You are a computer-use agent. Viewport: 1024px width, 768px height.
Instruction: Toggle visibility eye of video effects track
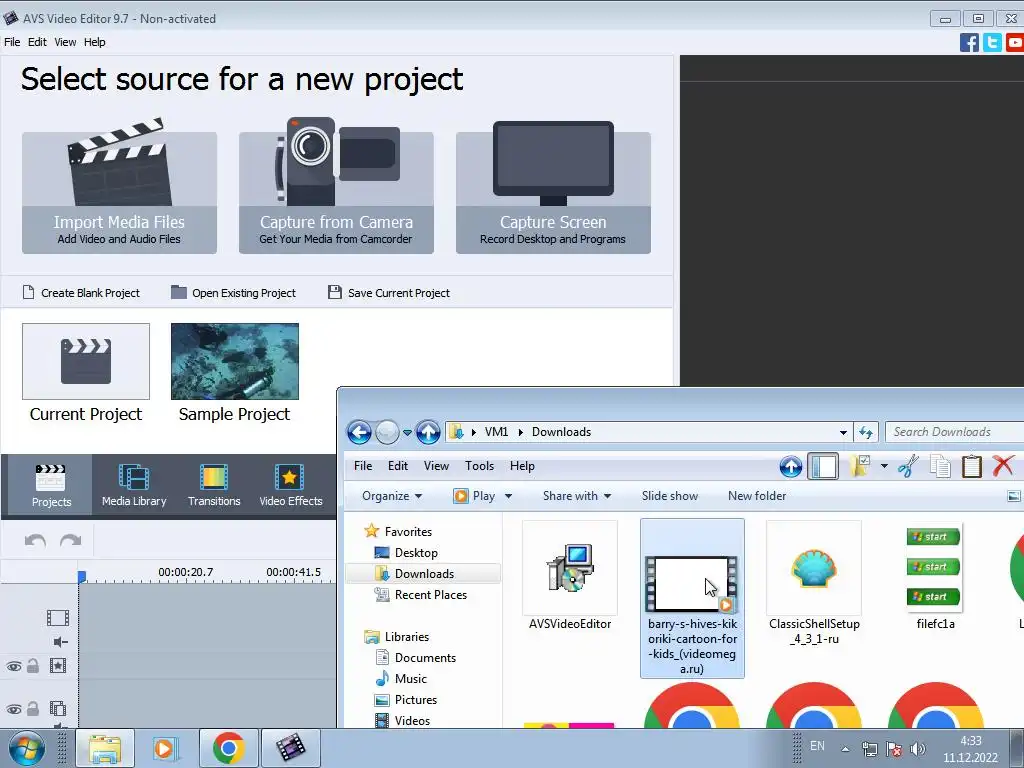(14, 666)
